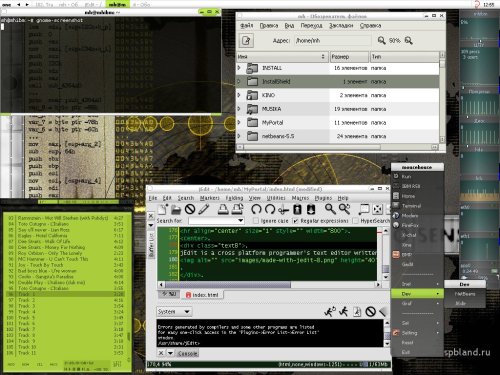Select Track 1 in the playlist
Image resolution: width=500 pixels, height=375 pixels.
65,294
